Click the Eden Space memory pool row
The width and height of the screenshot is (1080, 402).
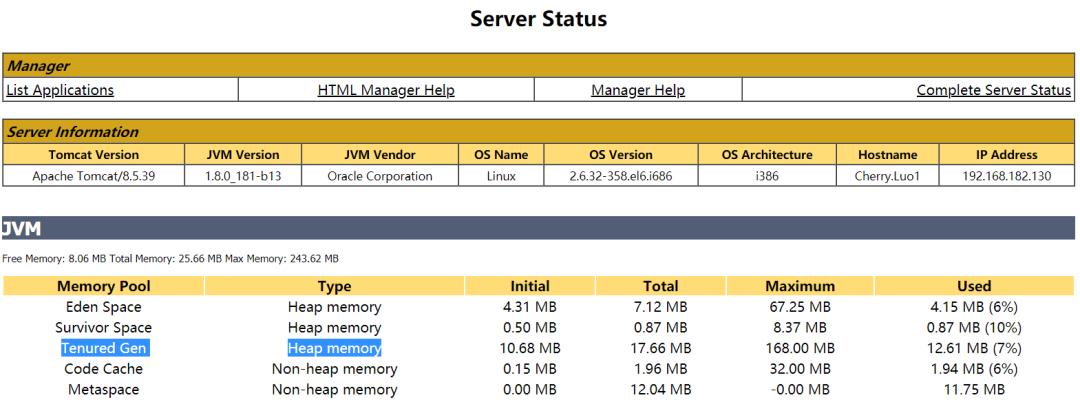(103, 307)
